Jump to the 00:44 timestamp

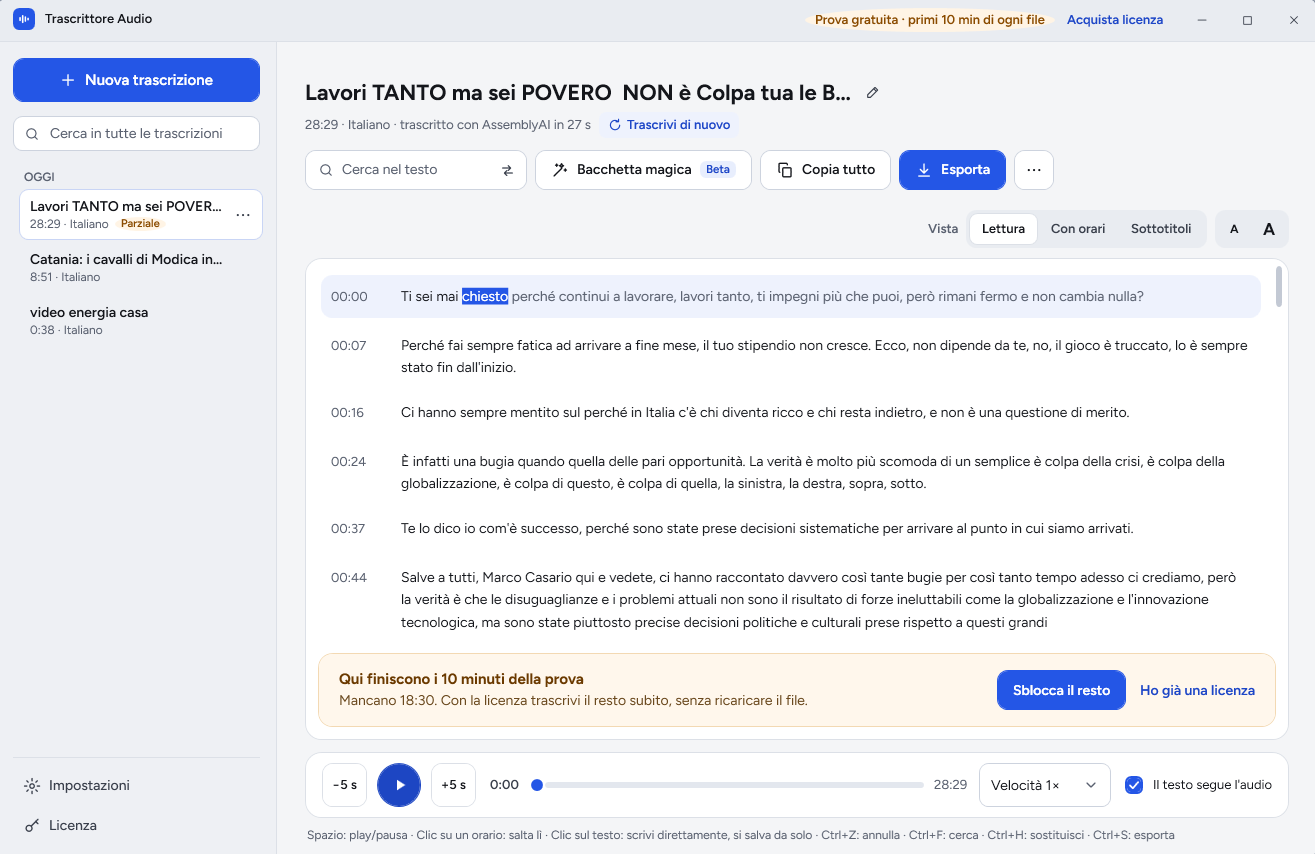(349, 578)
